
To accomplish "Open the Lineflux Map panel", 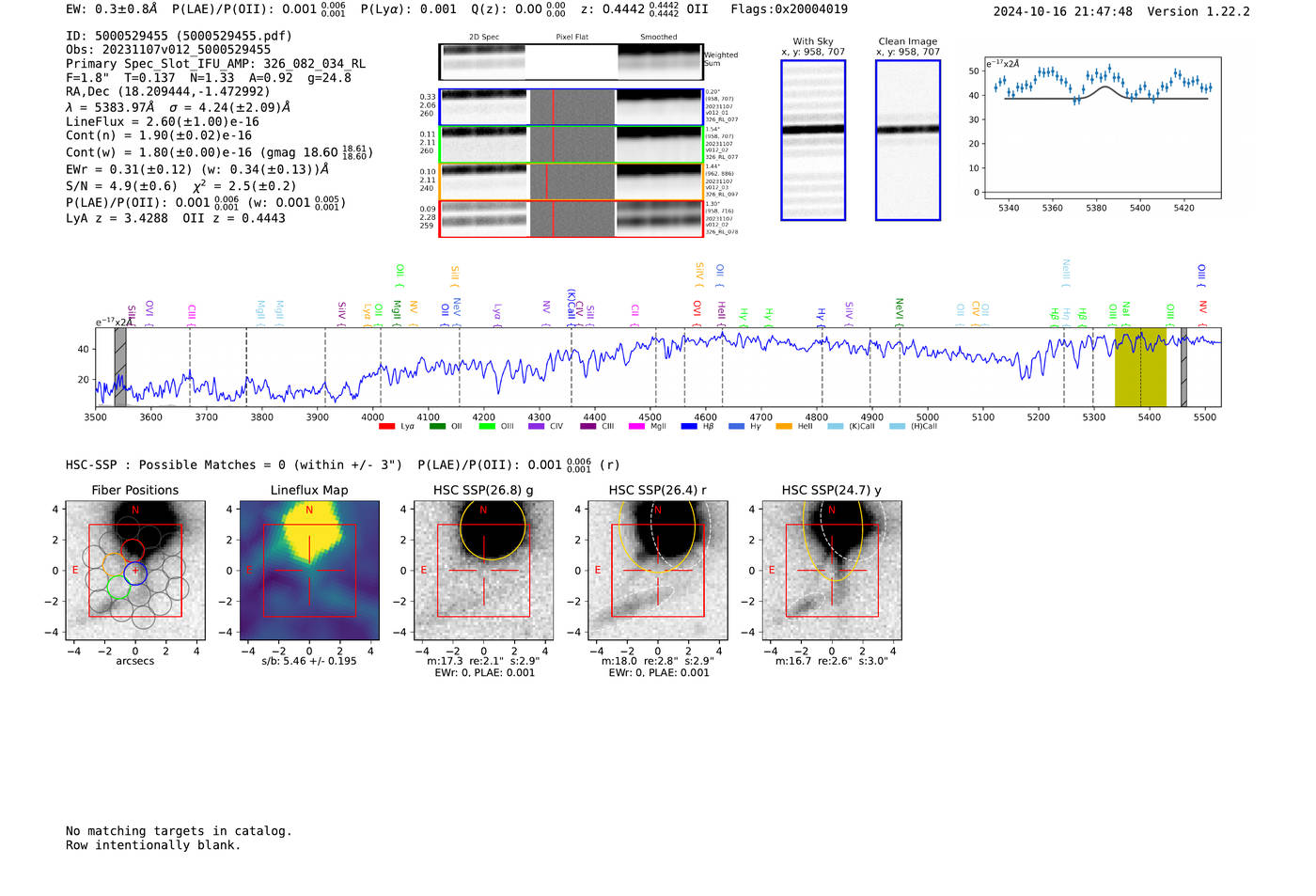I will [x=309, y=571].
